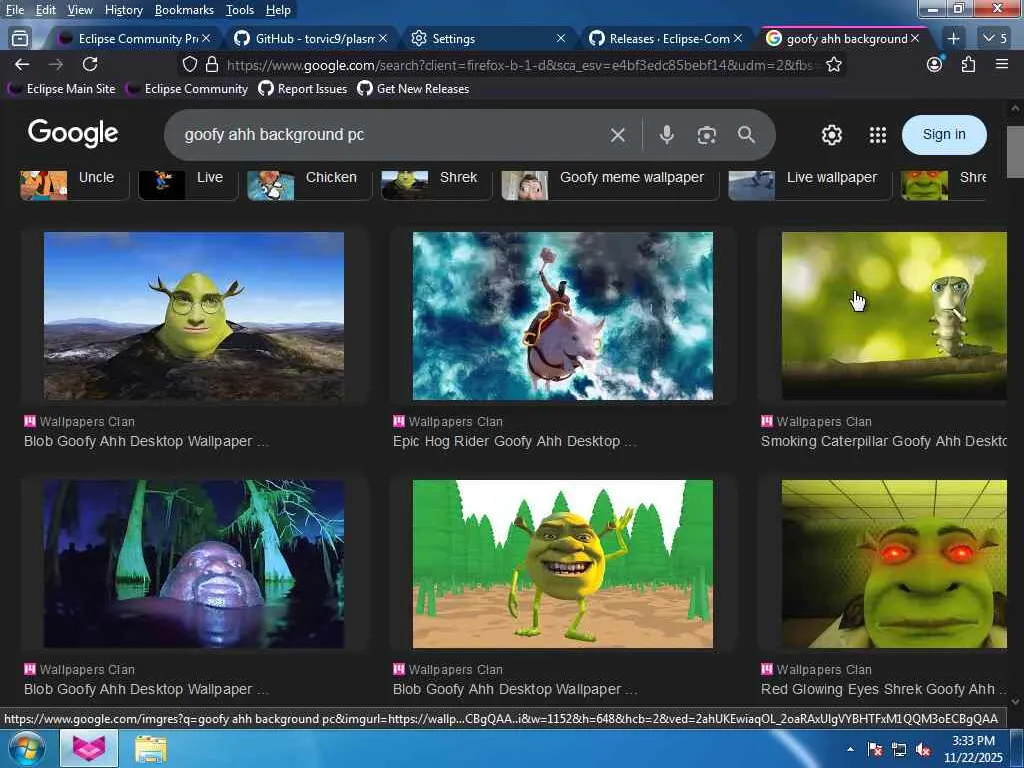Reload the current page
Viewport: 1024px width, 768px height.
click(90, 64)
